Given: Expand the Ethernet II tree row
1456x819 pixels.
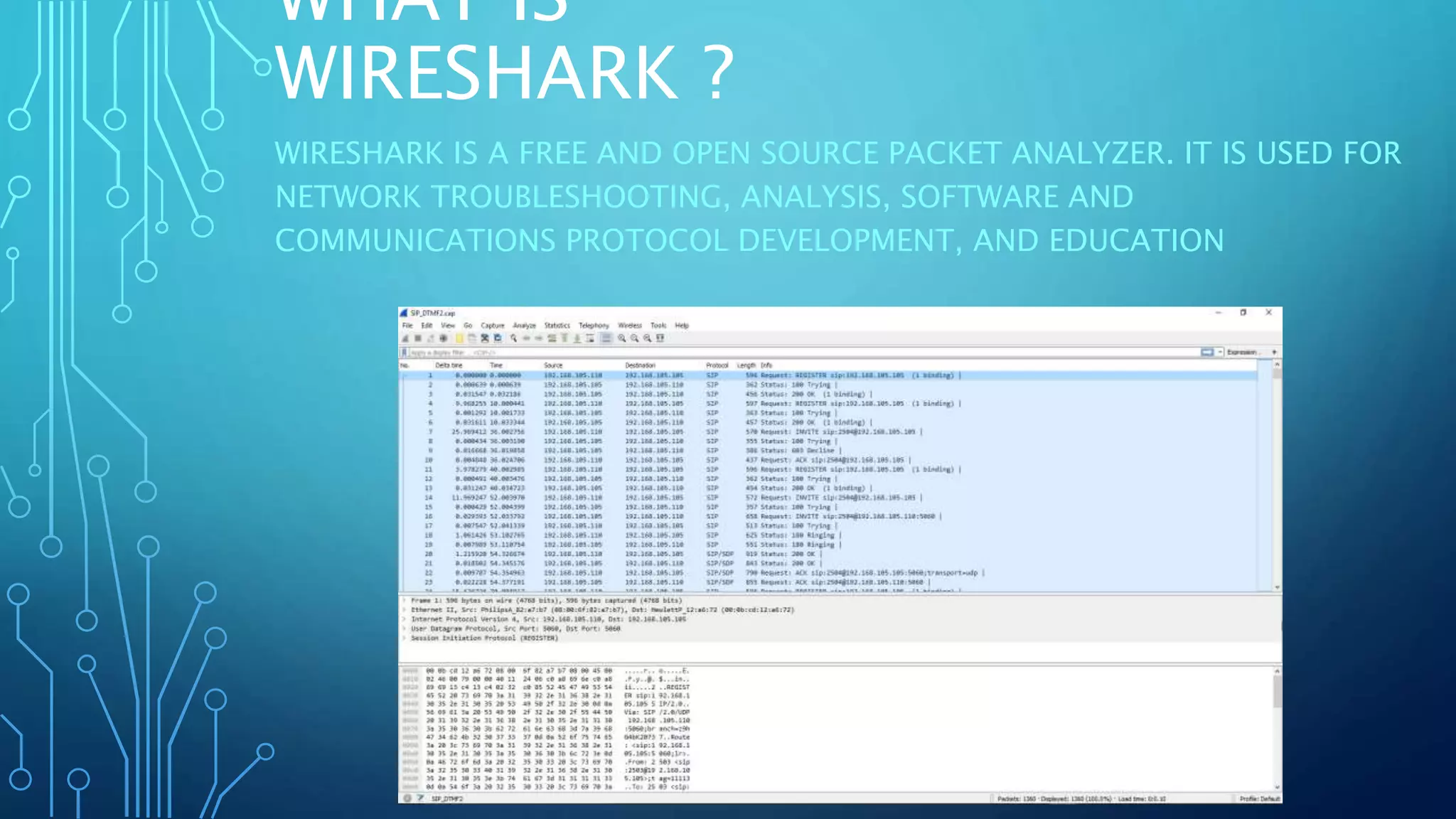Looking at the screenshot, I should 405,610.
